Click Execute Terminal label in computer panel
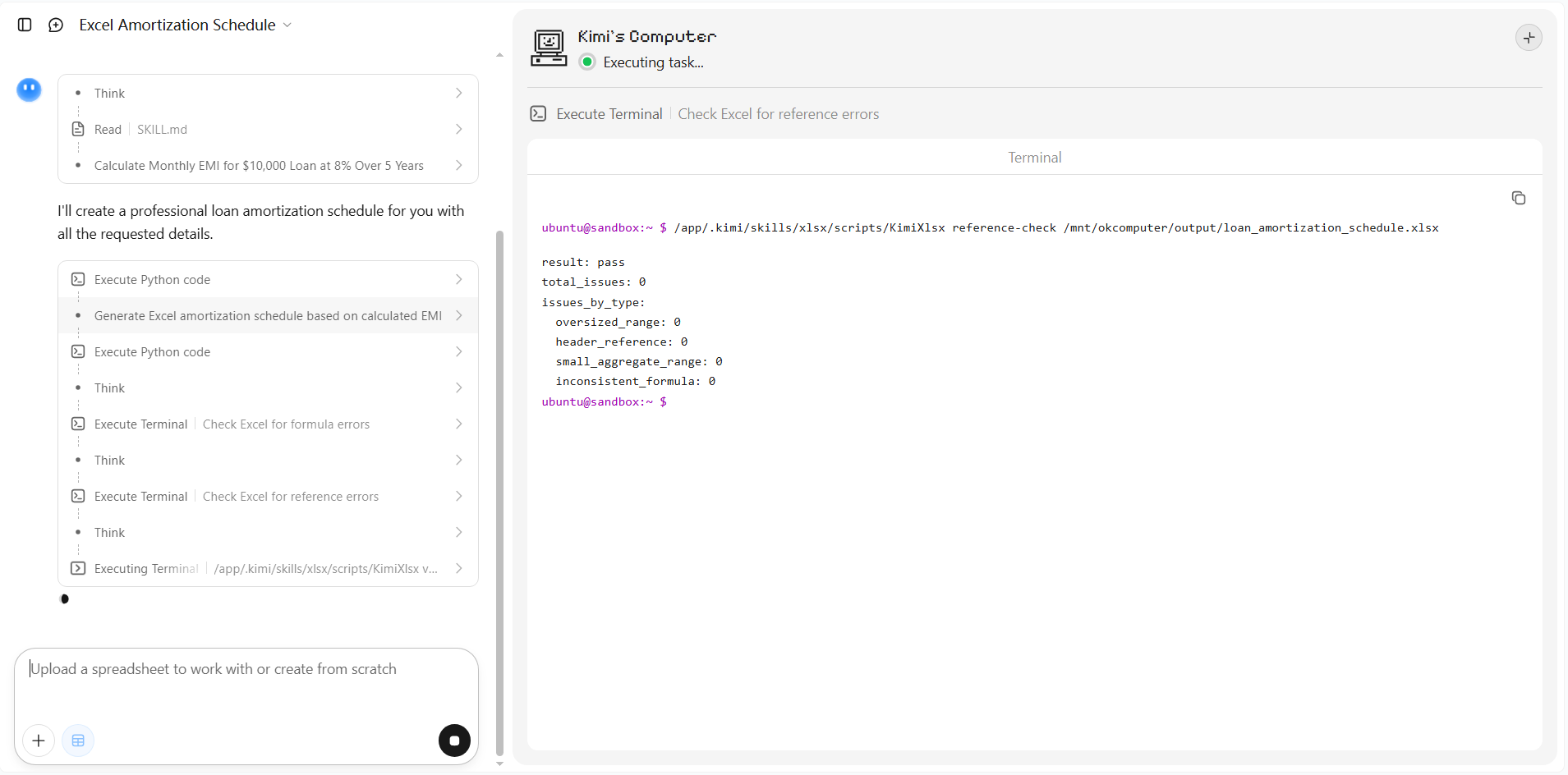Image resolution: width=1568 pixels, height=775 pixels. point(609,114)
